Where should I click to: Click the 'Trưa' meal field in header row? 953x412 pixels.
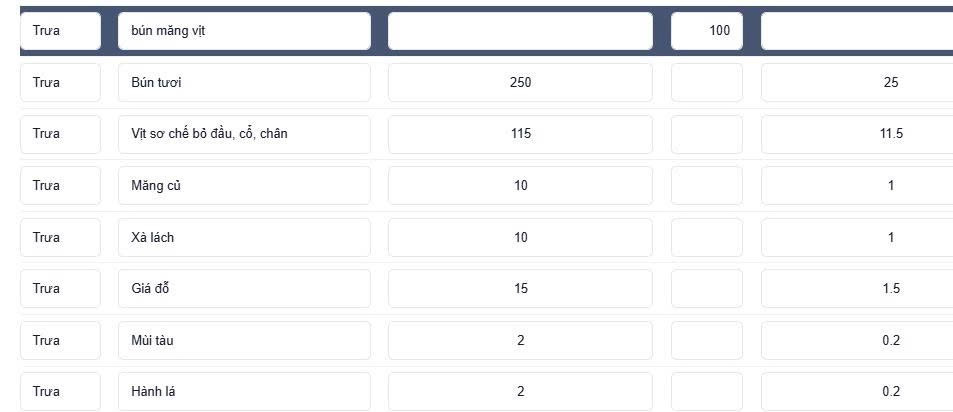[x=60, y=30]
